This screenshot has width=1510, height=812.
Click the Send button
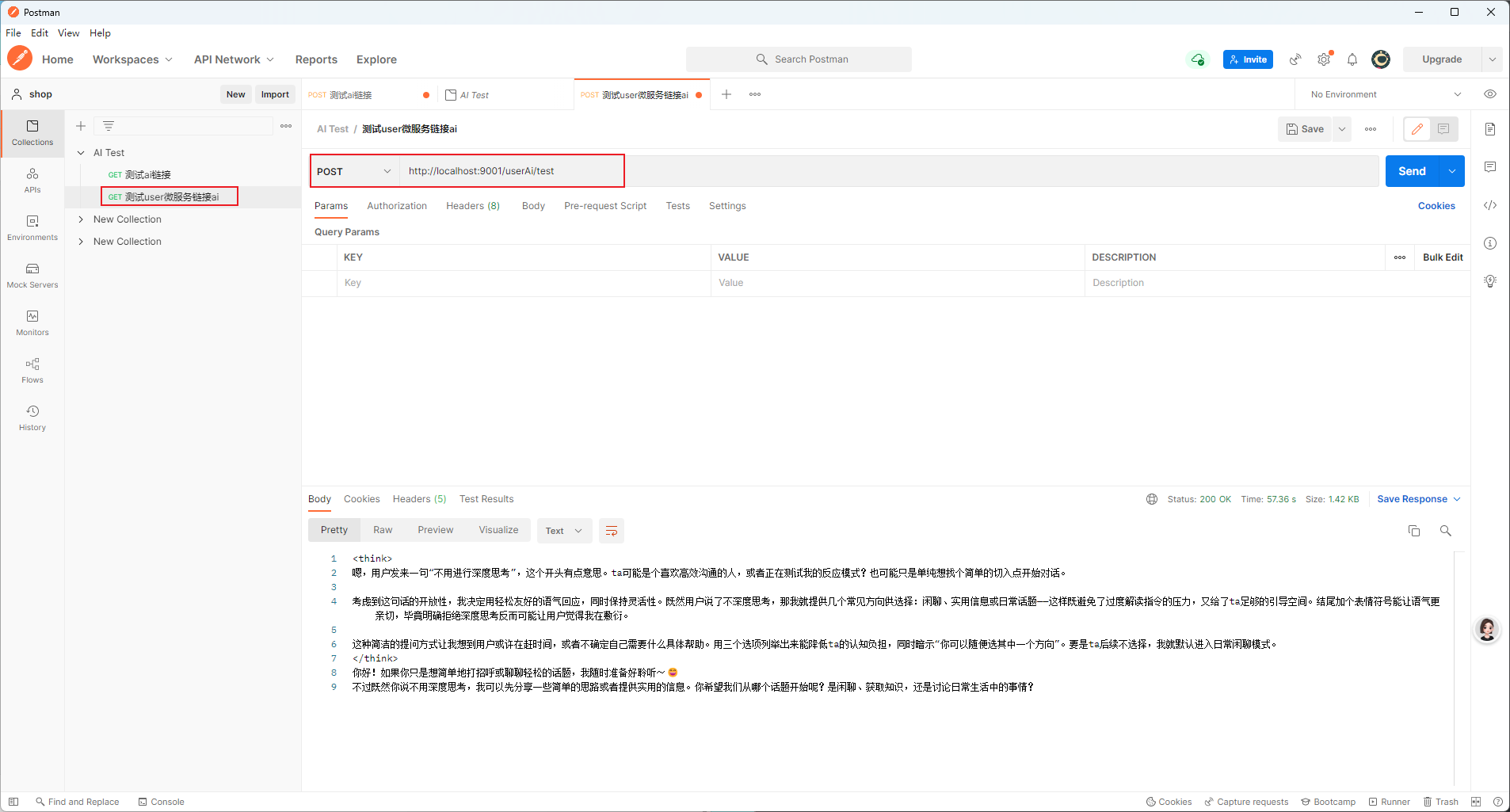[1412, 171]
